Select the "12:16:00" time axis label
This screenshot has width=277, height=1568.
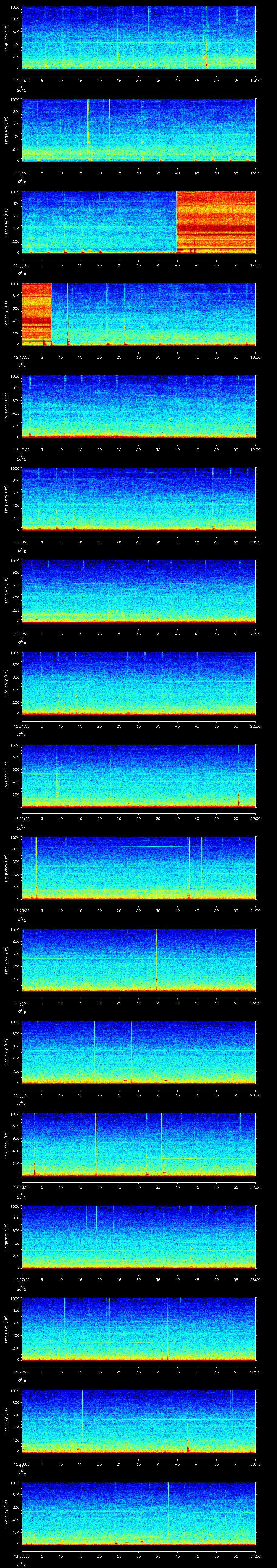pos(21,265)
